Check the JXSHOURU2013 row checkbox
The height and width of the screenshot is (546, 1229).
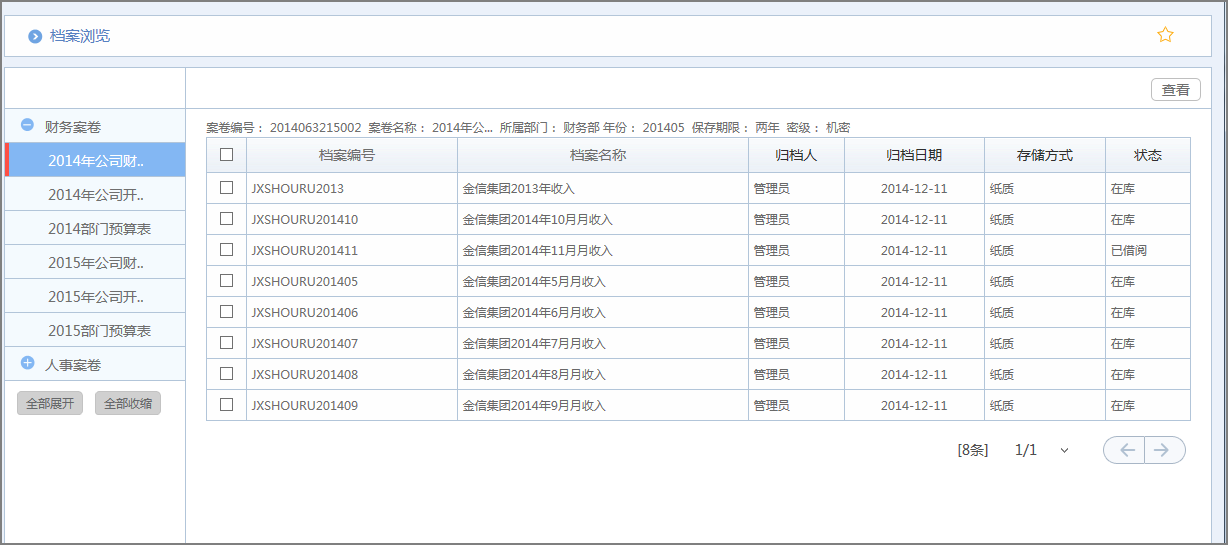[226, 187]
